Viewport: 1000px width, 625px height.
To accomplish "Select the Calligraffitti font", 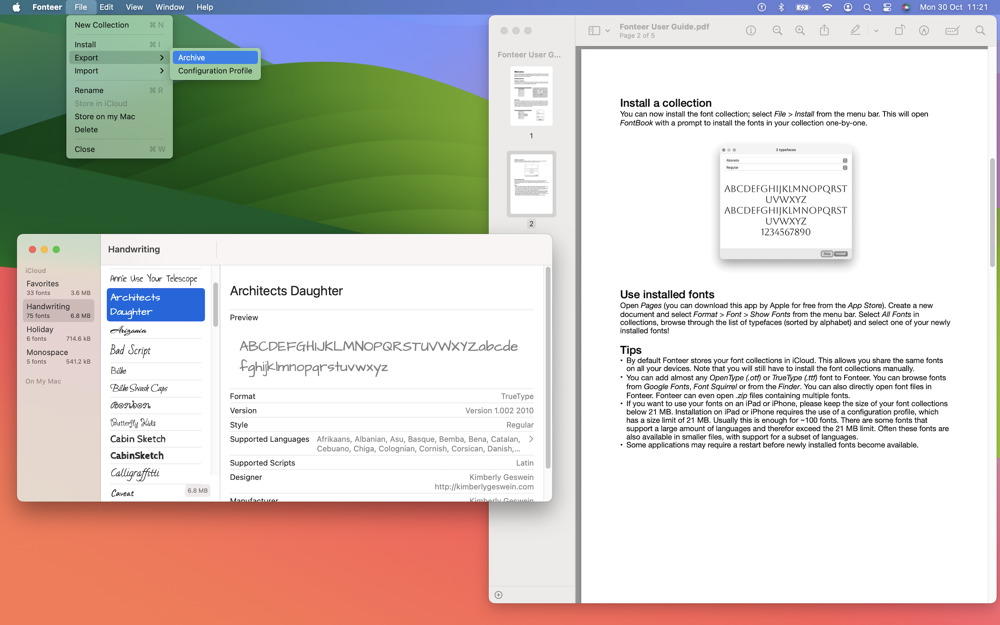I will (x=155, y=473).
